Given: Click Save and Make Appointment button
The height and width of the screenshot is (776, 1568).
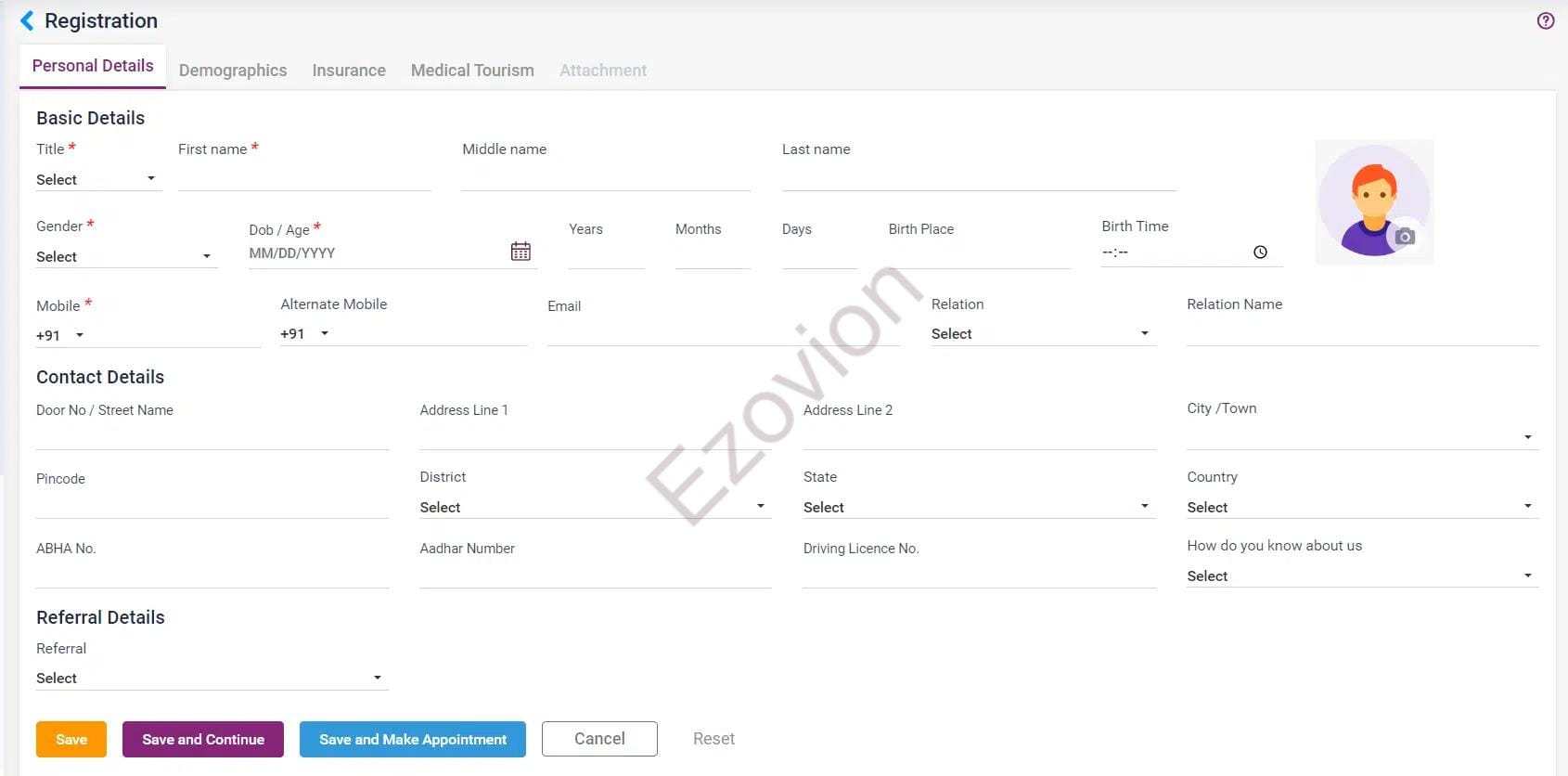Looking at the screenshot, I should click(413, 740).
